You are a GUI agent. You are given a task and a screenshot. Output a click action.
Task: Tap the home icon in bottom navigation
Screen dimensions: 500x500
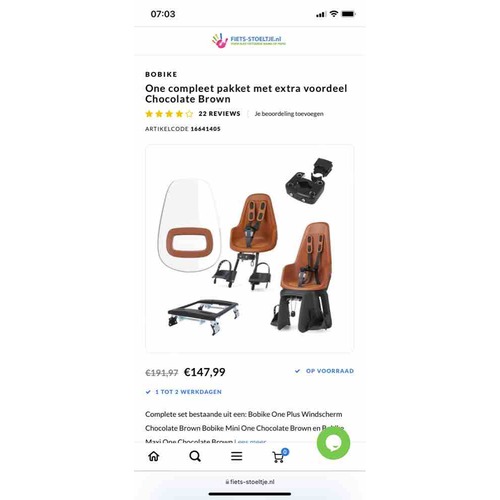(154, 456)
